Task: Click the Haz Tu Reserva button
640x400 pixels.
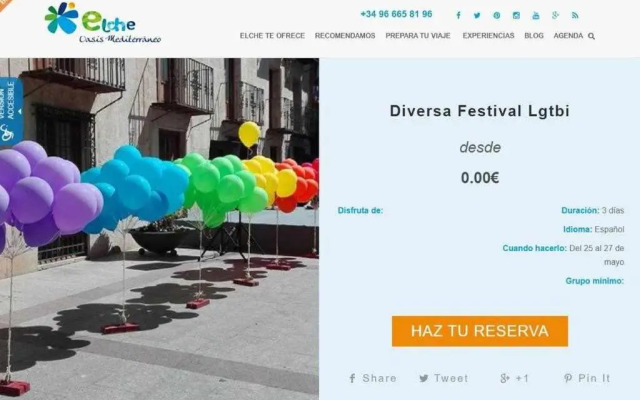Action: [480, 331]
